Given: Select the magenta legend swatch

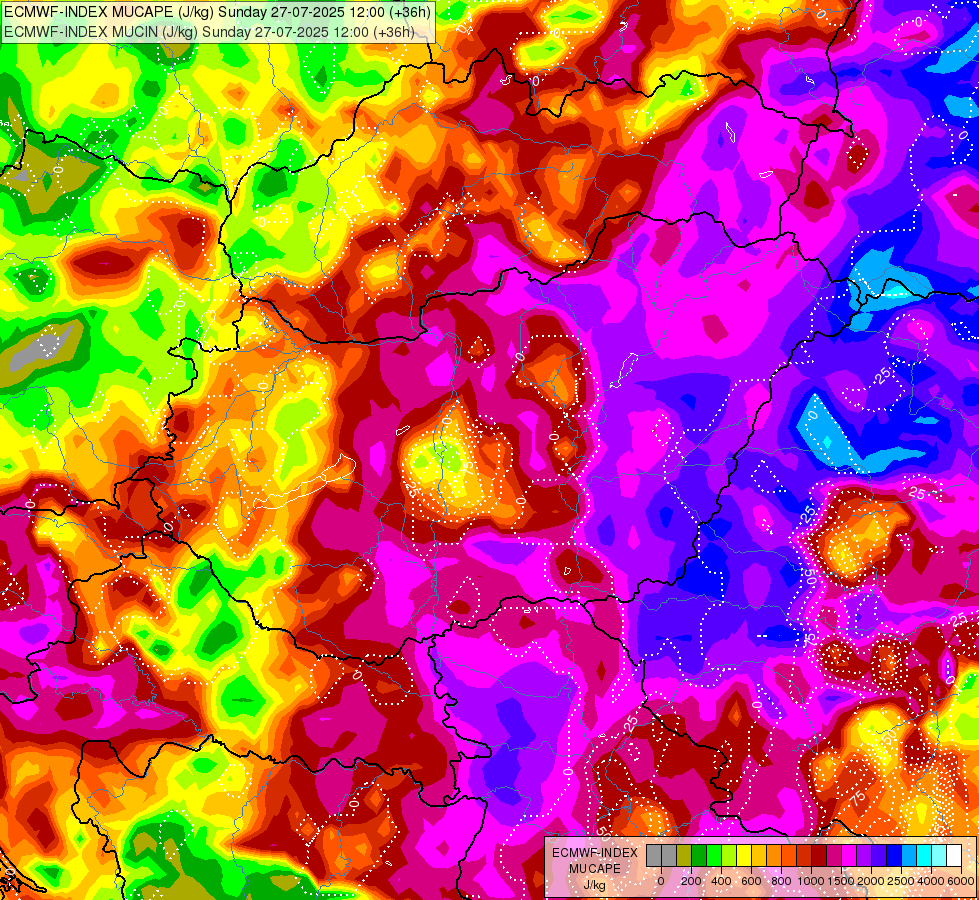Looking at the screenshot, I should click(x=850, y=856).
